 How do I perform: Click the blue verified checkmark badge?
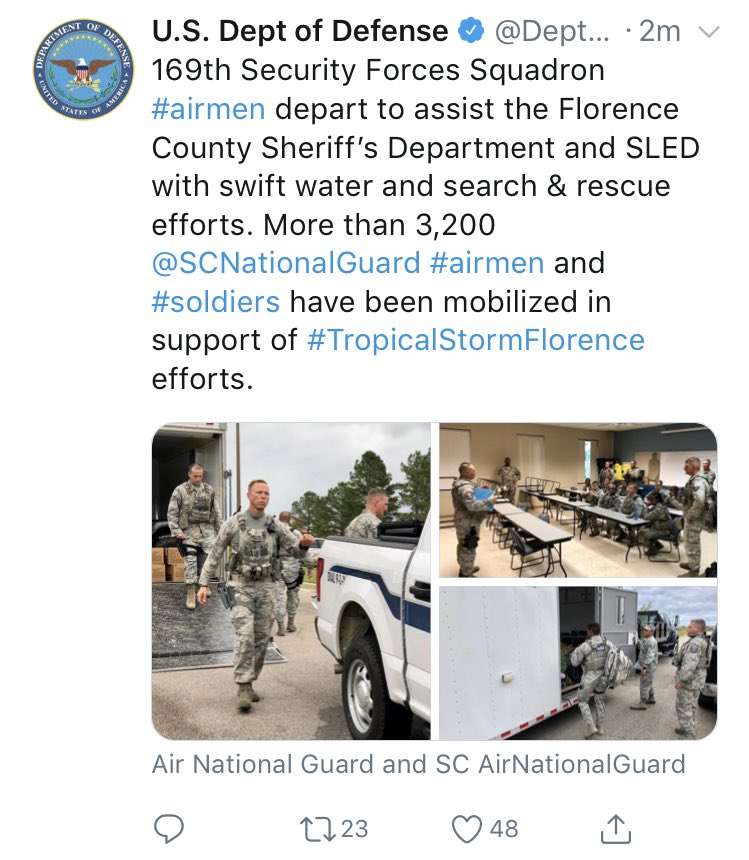471,31
